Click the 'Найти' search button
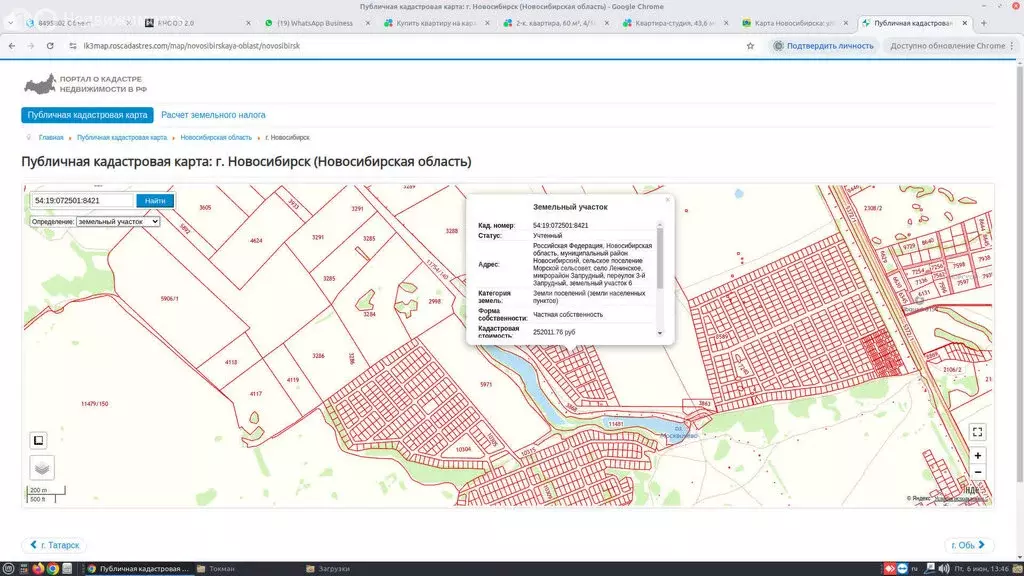 click(x=155, y=200)
